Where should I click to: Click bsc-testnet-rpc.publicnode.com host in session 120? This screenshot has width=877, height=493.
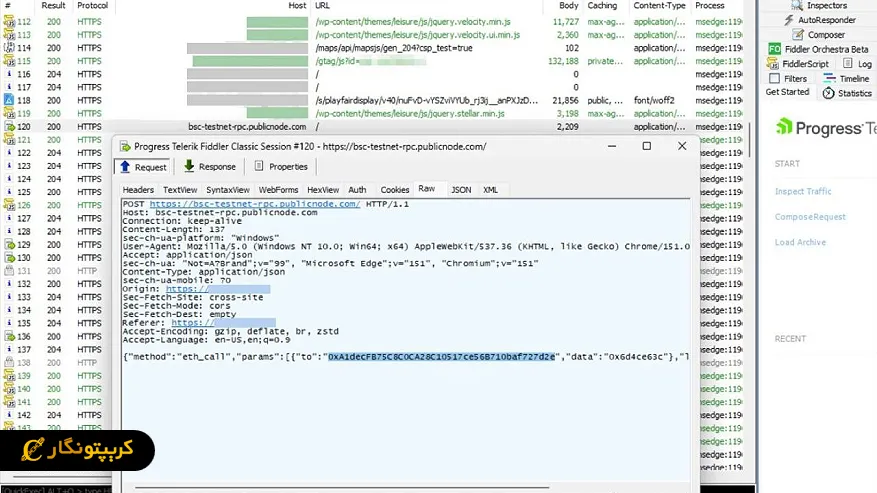(x=247, y=127)
